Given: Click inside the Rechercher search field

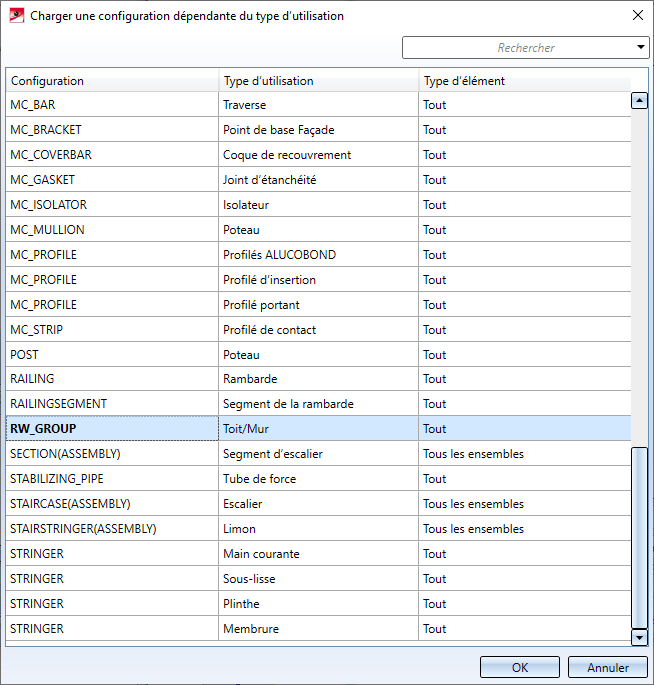Looking at the screenshot, I should coord(518,48).
